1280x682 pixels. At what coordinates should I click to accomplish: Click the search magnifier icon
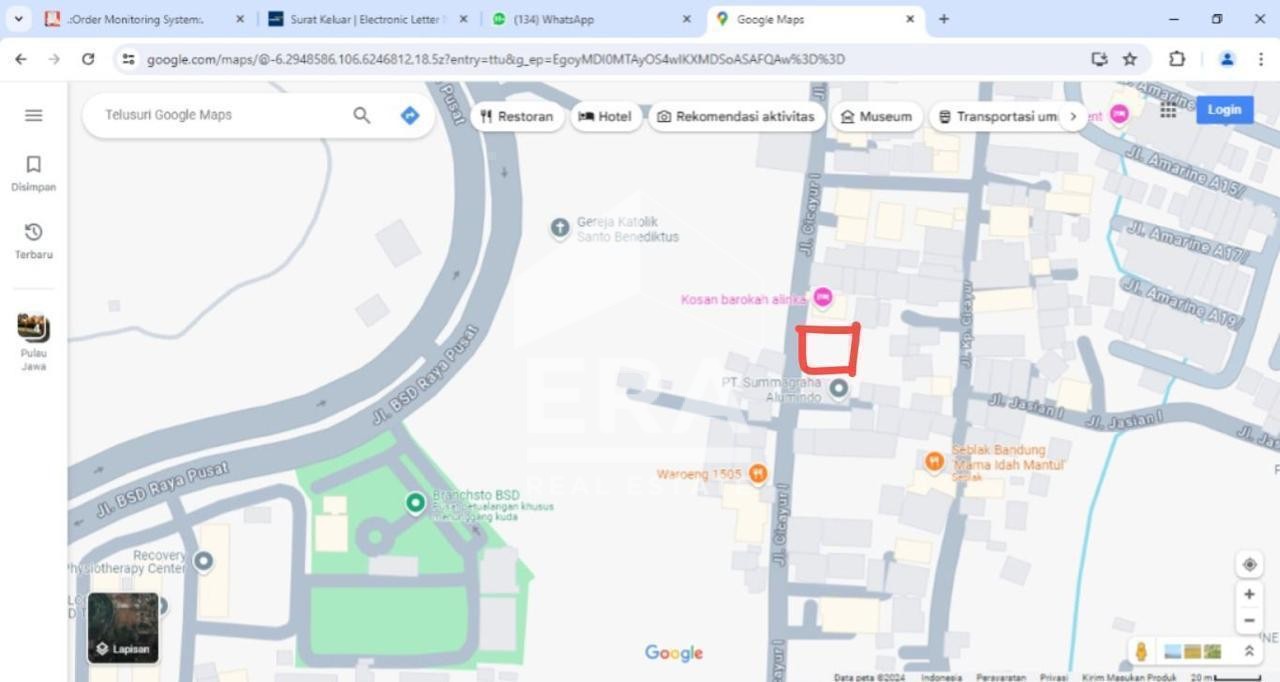click(x=362, y=115)
